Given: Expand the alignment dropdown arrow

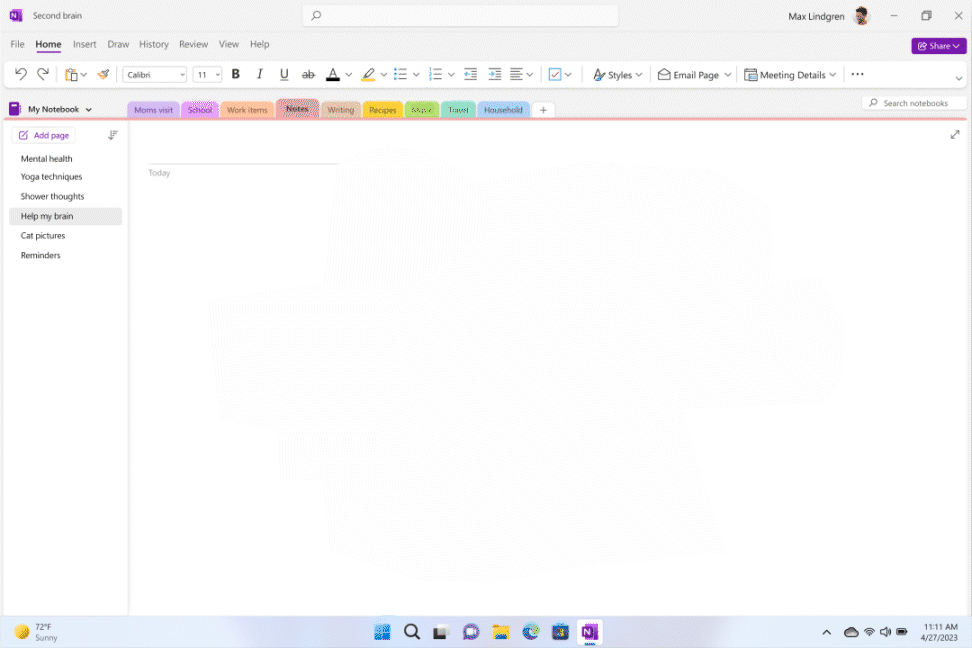Looking at the screenshot, I should 529,75.
